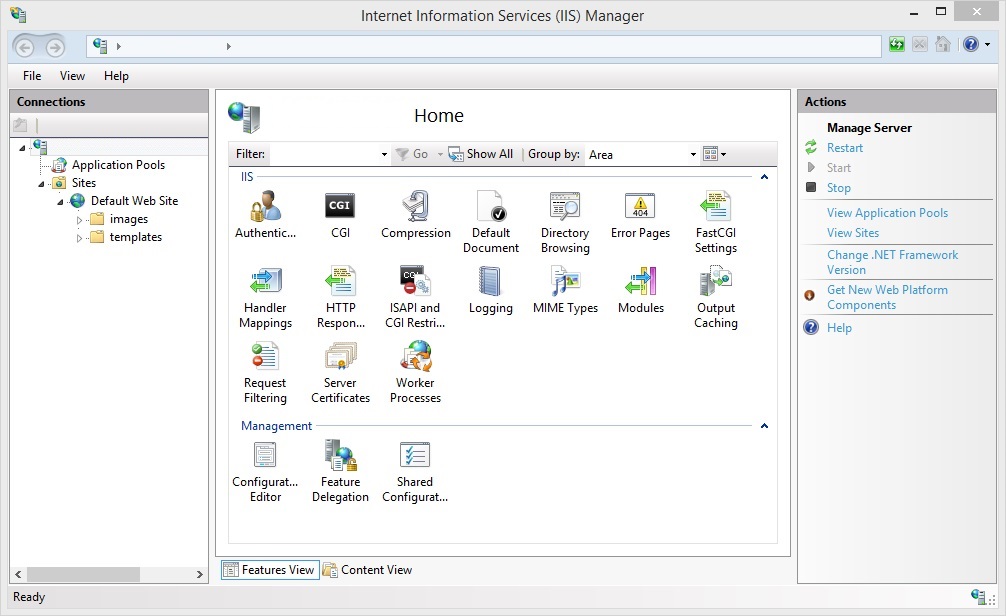1006x616 pixels.
Task: Open FastCGI Settings
Action: (716, 222)
